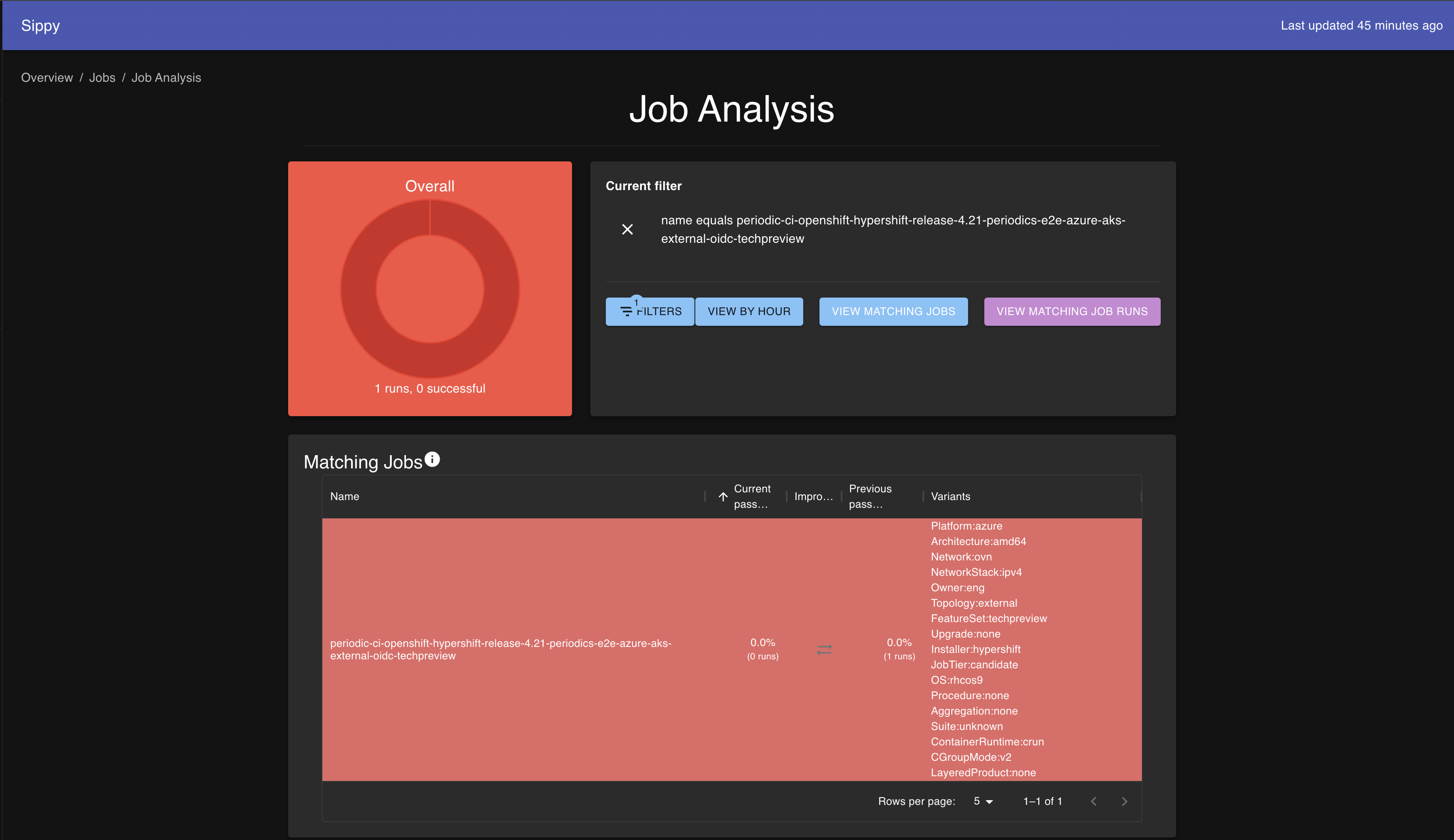
Task: Click the FeatureSet:techpreview variant
Action: click(x=989, y=619)
